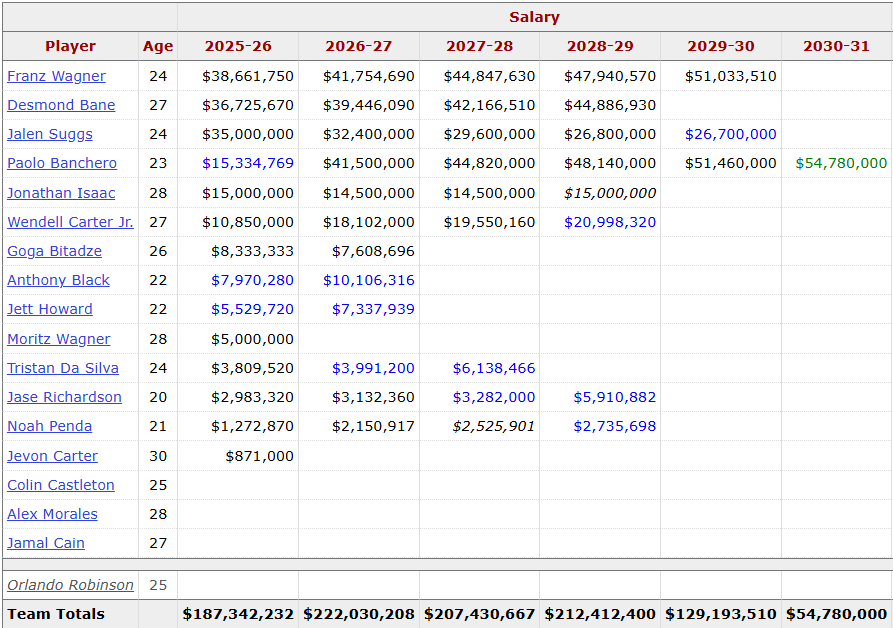Open Moritz Wagner's player page
Viewport: 893px width, 628px height.
(59, 339)
